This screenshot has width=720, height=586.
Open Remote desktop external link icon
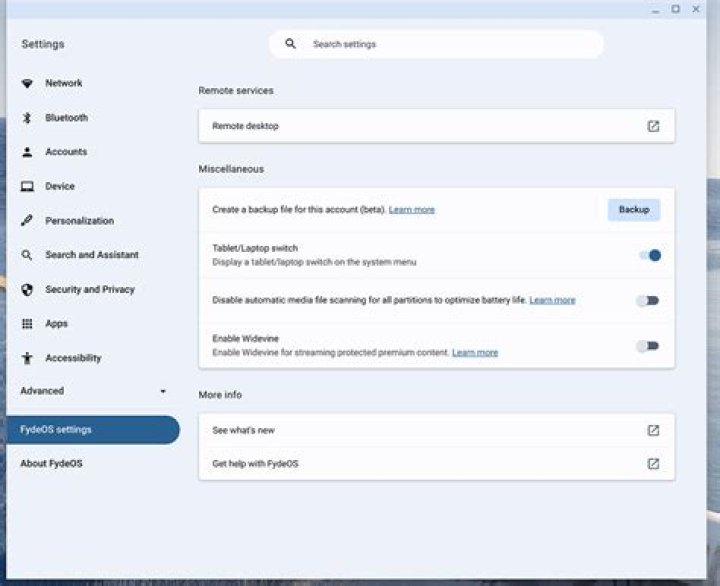point(653,126)
